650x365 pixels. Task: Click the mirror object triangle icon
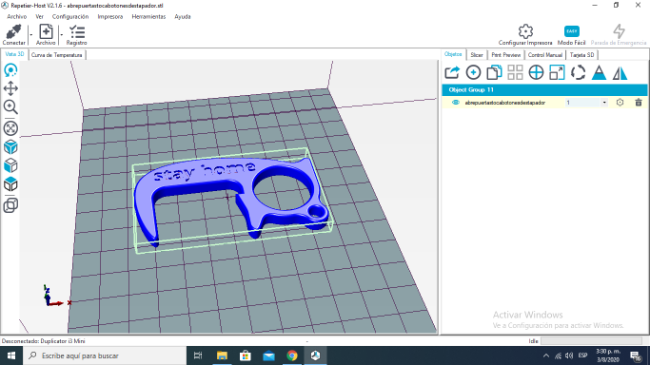point(620,73)
